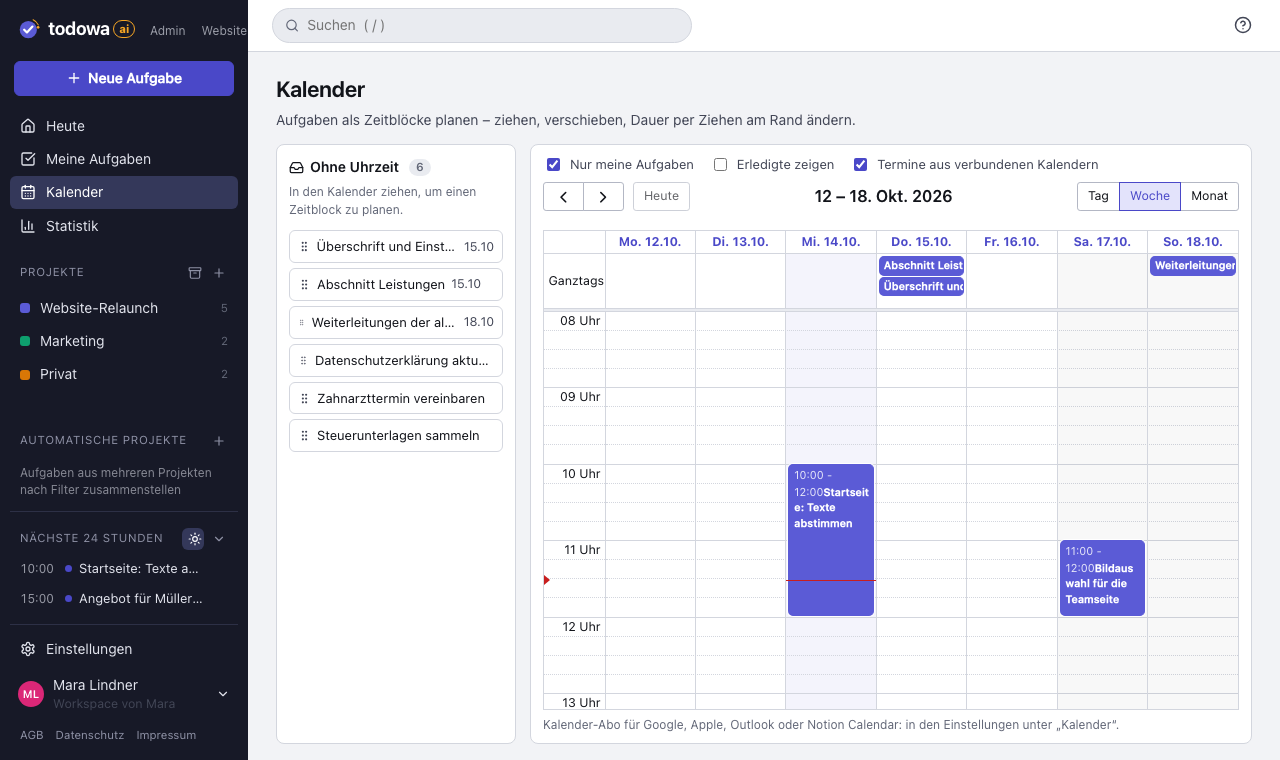This screenshot has height=760, width=1280.
Task: Open the Datenschutz footer link
Action: point(90,735)
